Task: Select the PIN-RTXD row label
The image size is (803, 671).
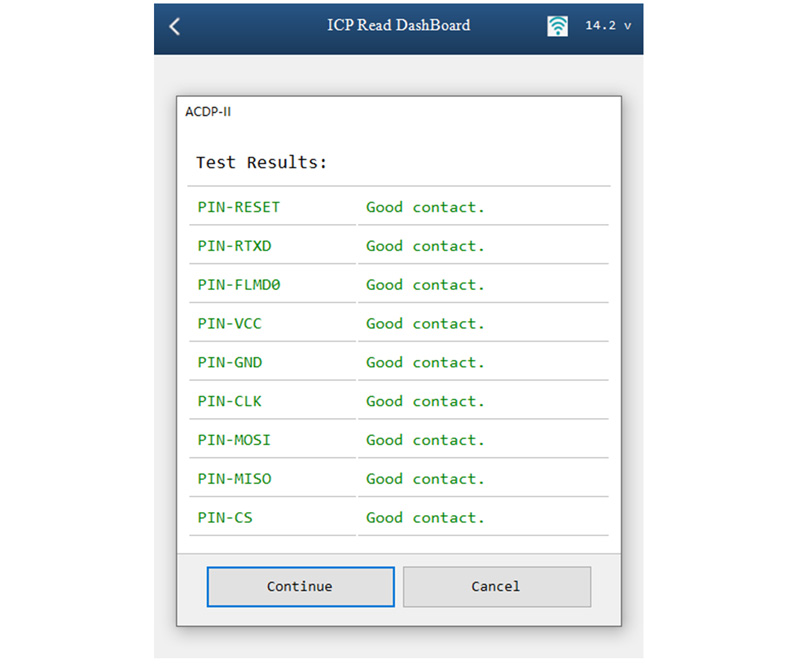Action: tap(235, 246)
